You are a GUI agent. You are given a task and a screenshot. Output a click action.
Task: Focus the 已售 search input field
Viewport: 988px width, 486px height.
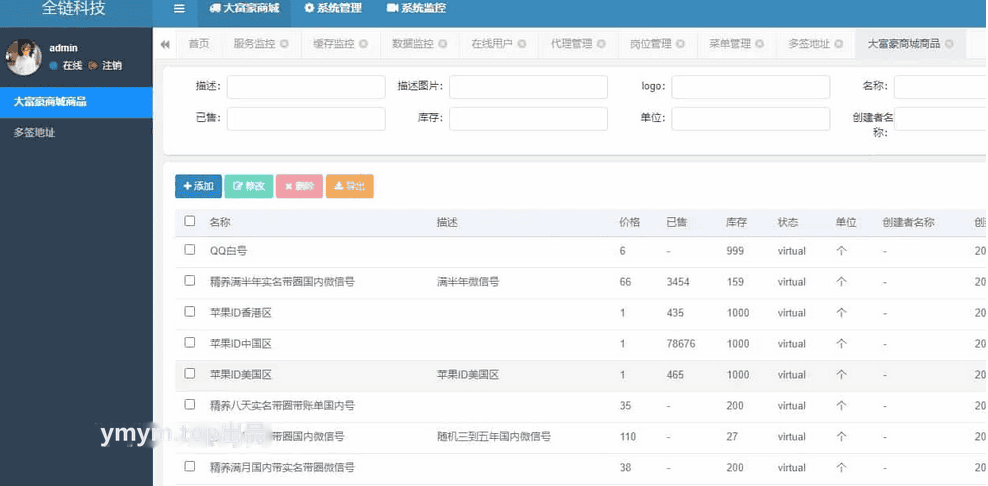pos(306,119)
